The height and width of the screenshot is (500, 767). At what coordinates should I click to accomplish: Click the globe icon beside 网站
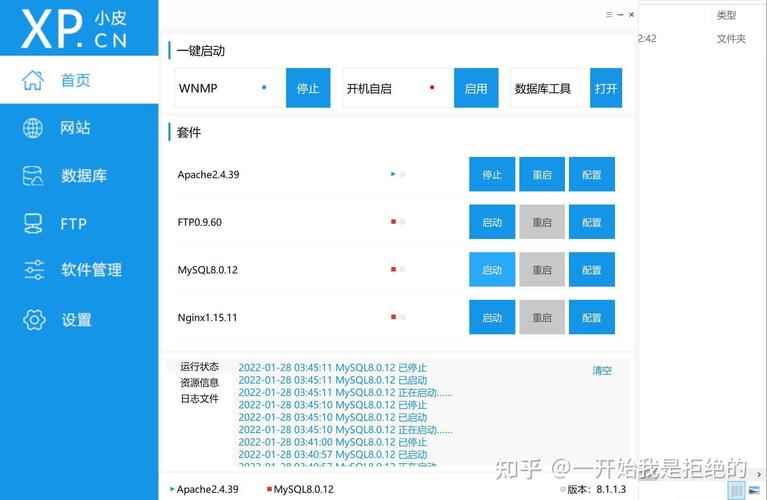[33, 128]
